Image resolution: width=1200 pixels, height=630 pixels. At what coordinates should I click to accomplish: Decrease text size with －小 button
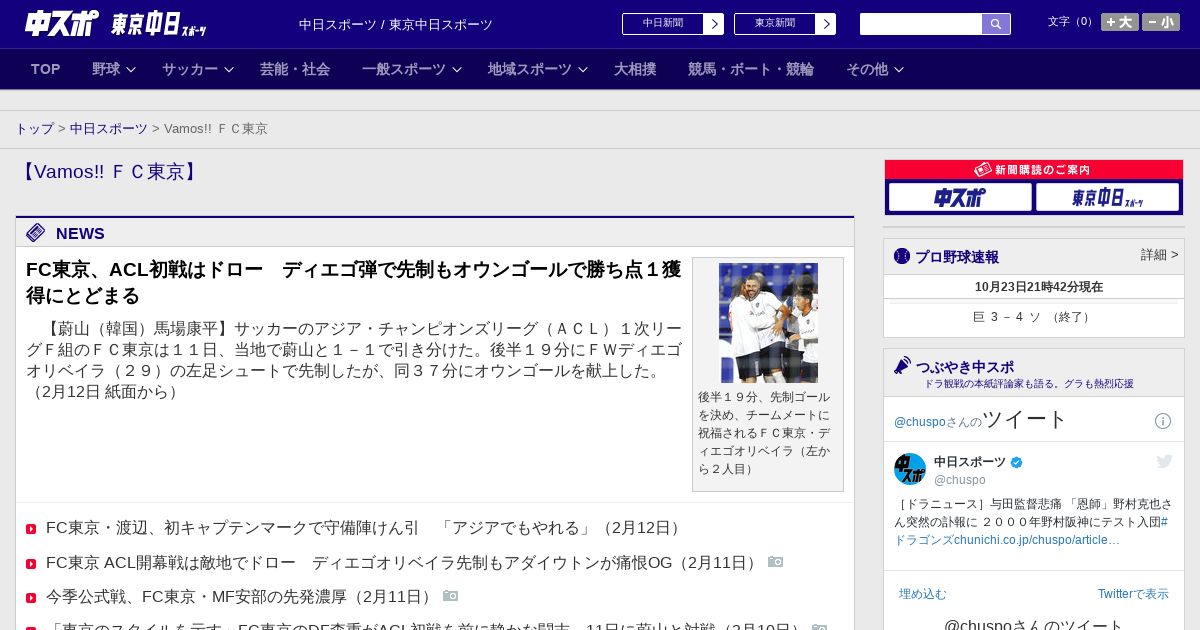coord(1161,22)
